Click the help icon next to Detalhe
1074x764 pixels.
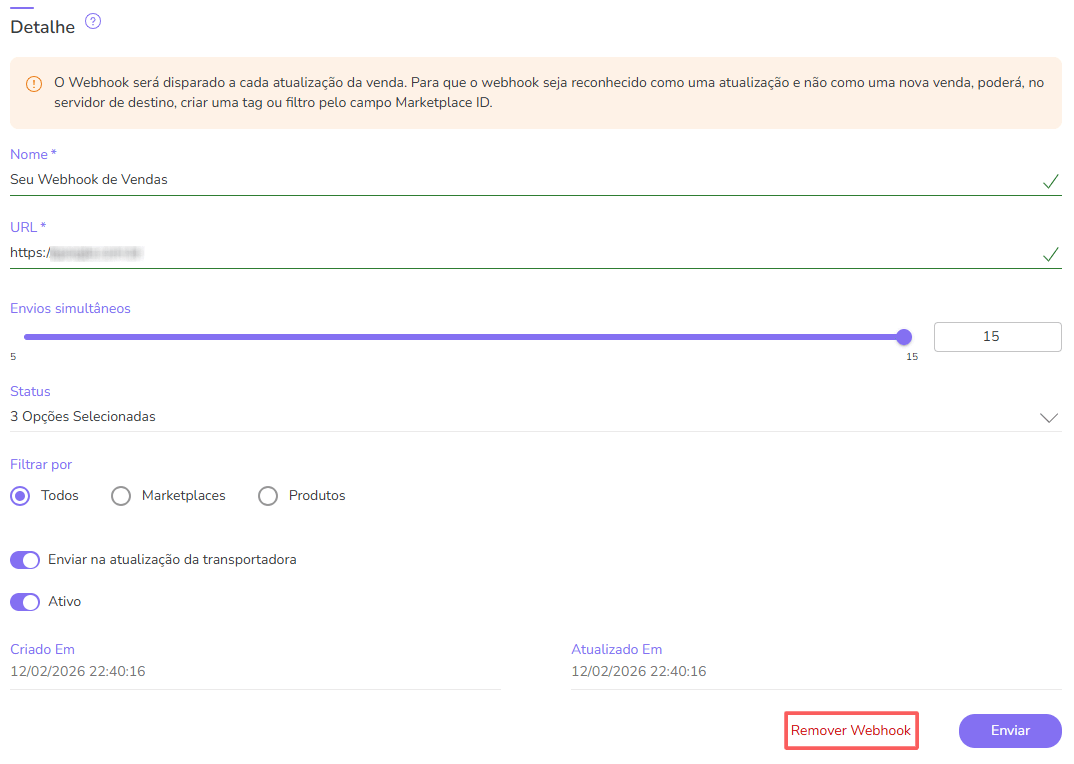tap(92, 21)
